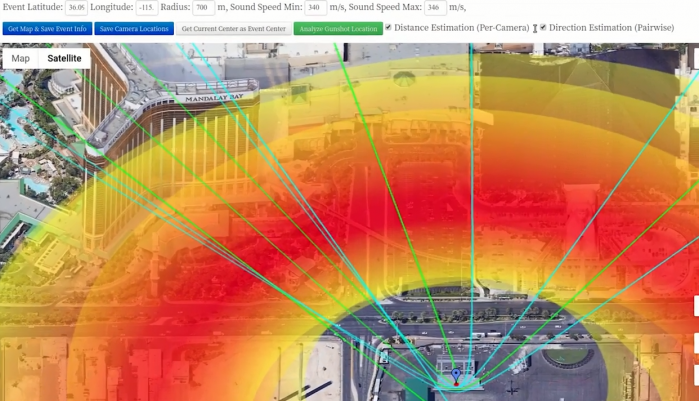Toggle Distance Estimation (Per-Camera) checkbox
Viewport: 700px width, 401px height.
pyautogui.click(x=388, y=27)
